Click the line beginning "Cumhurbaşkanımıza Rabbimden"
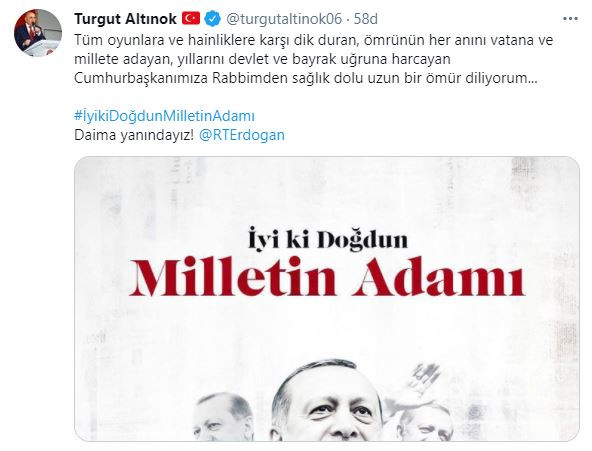The height and width of the screenshot is (451, 592). point(305,78)
